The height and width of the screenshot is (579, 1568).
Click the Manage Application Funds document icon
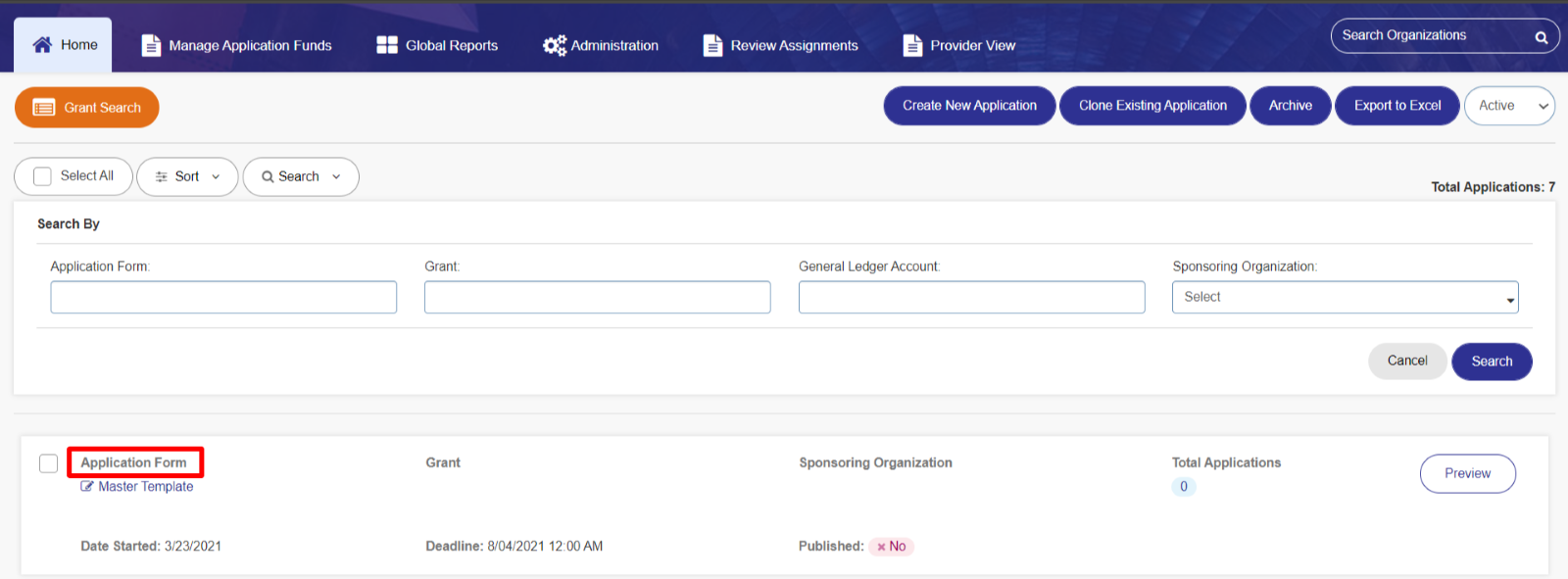click(151, 45)
